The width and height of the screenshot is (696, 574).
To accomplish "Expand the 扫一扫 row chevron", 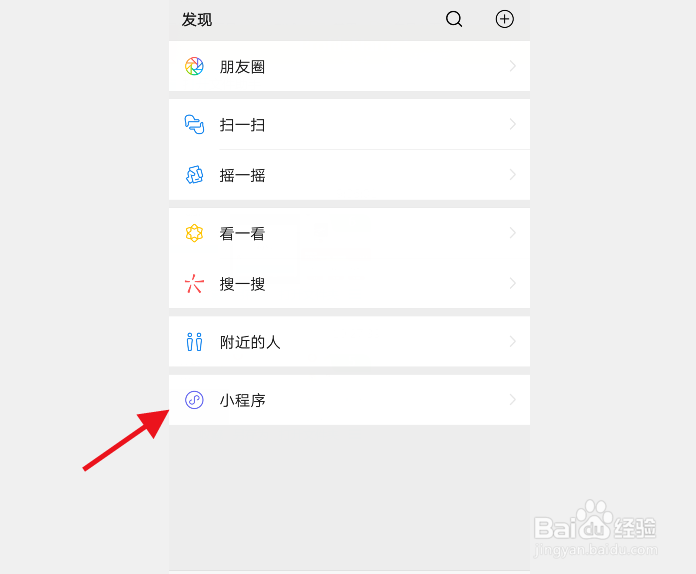I will (513, 124).
